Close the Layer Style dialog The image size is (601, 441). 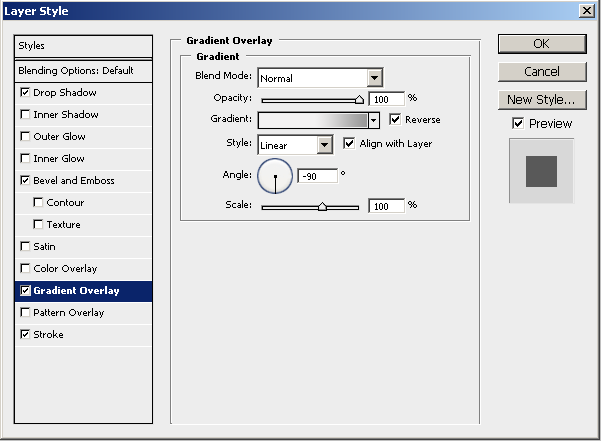pyautogui.click(x=586, y=9)
